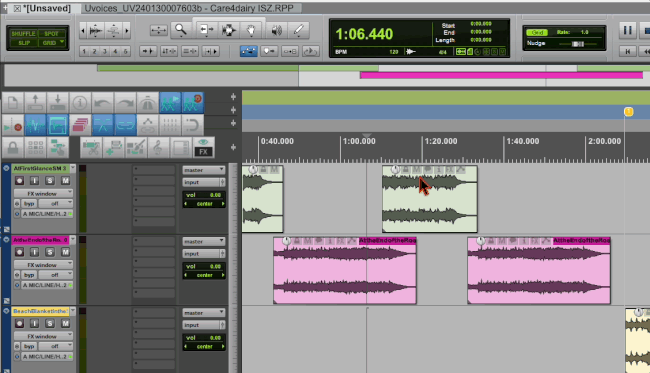The height and width of the screenshot is (373, 650).
Task: Switch to the Uvoices Care4dairy ISZ.RPP tab
Action: click(x=189, y=8)
